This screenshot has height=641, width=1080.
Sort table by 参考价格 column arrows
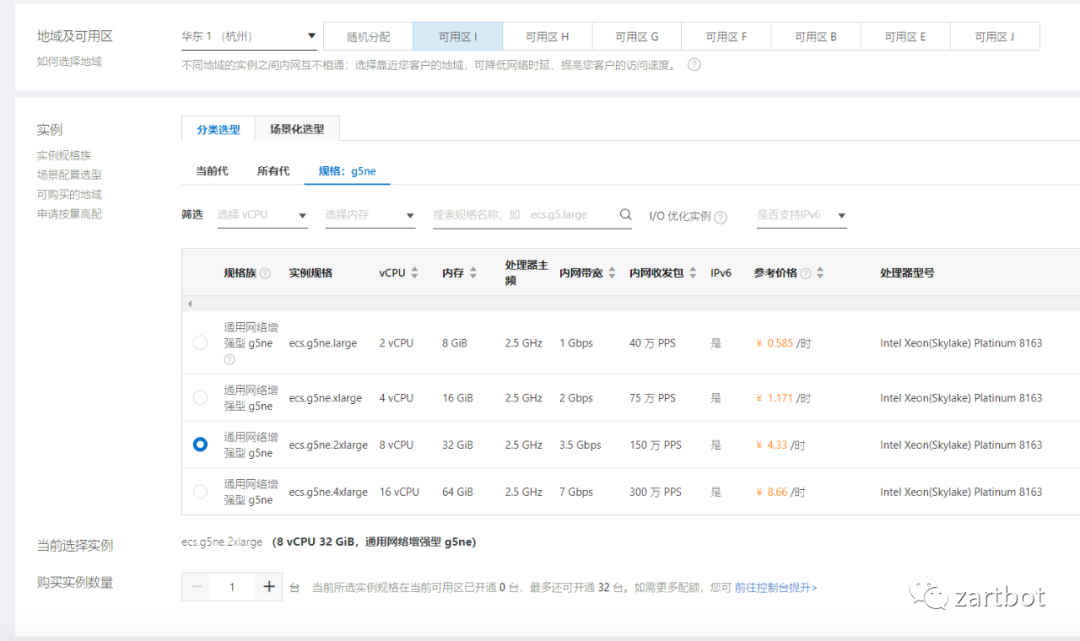click(820, 273)
